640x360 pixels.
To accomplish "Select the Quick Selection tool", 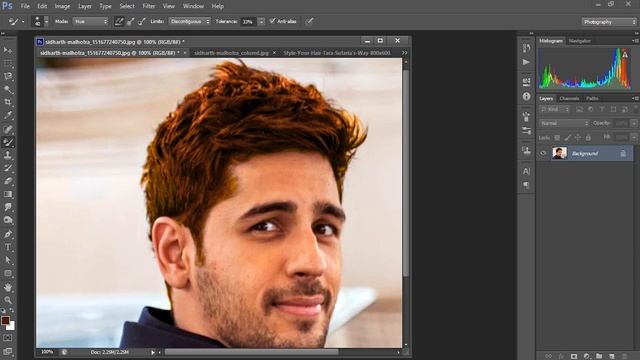I will pyautogui.click(x=8, y=89).
